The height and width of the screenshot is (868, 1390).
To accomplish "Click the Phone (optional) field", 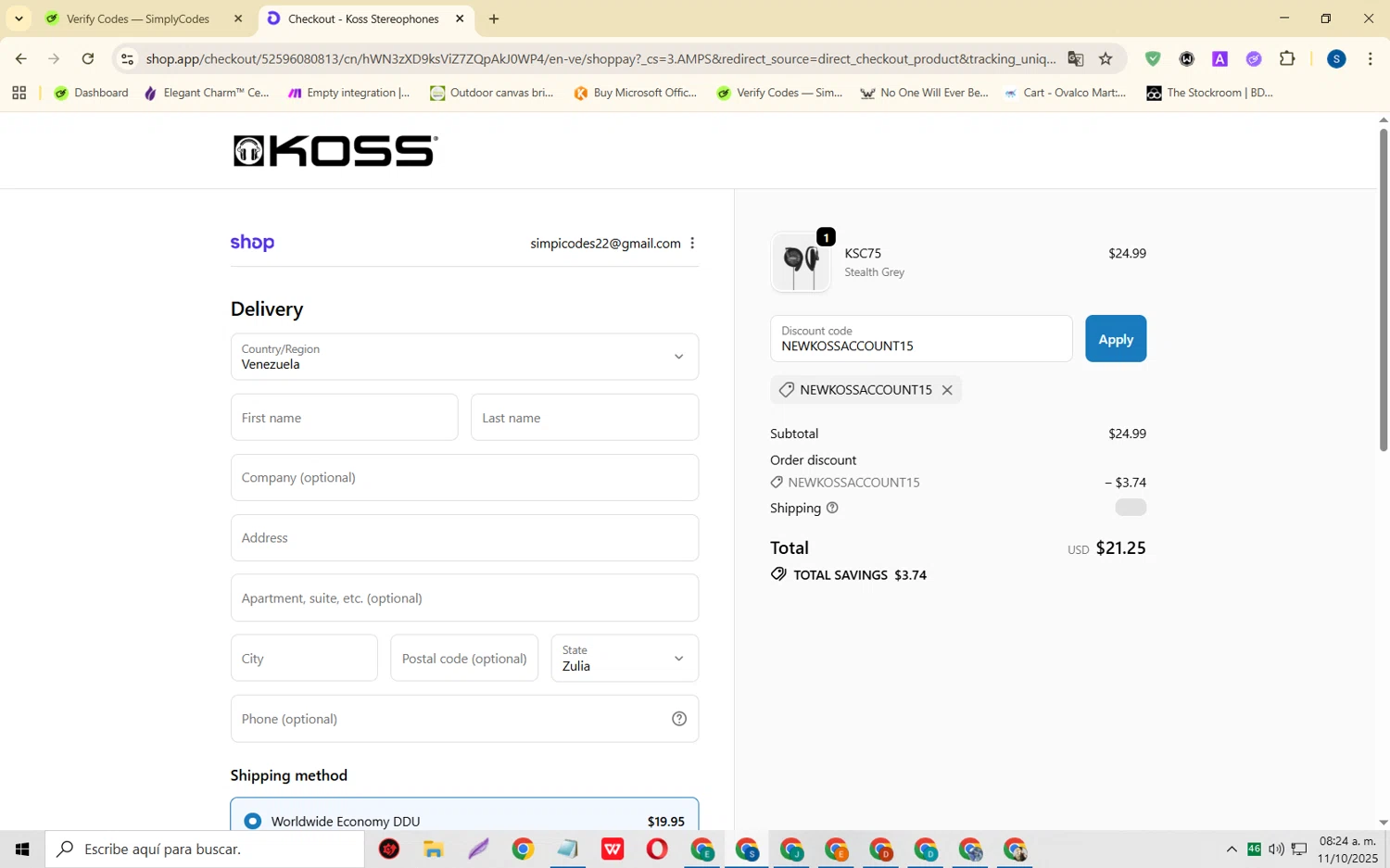I will (464, 719).
